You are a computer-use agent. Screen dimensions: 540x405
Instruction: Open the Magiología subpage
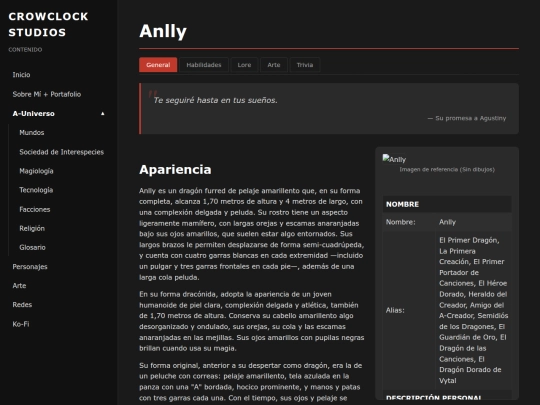pyautogui.click(x=36, y=171)
